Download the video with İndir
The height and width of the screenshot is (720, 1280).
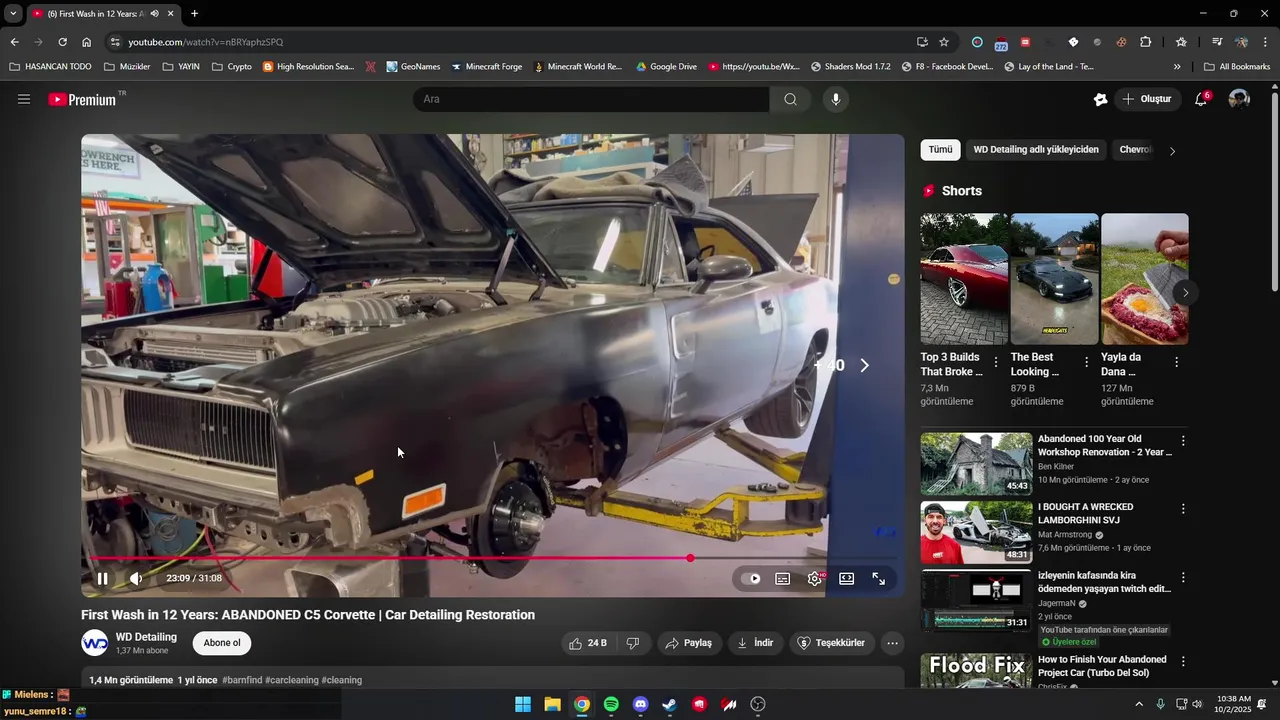[x=755, y=643]
